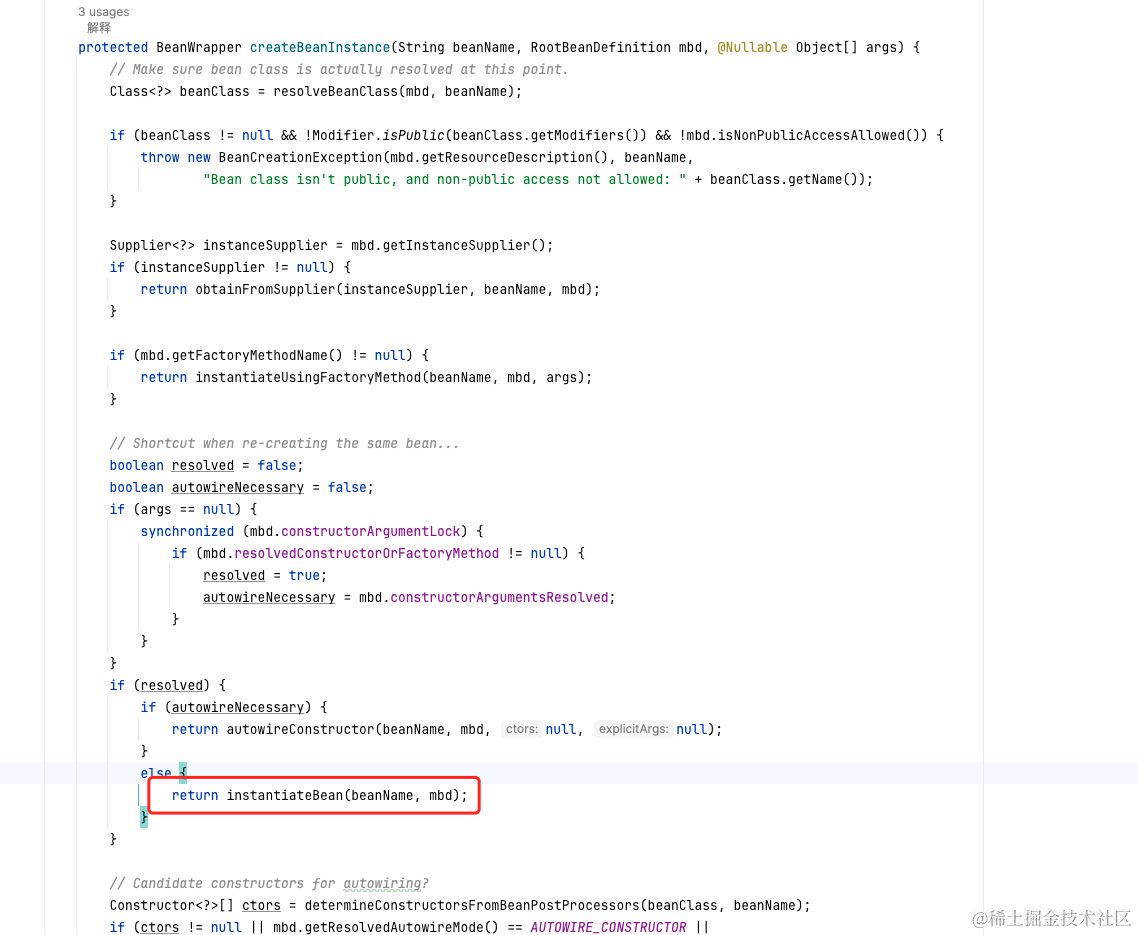The image size is (1138, 935).
Task: Click 'autowireNecessary' in its boolean declaration line
Action: (238, 487)
